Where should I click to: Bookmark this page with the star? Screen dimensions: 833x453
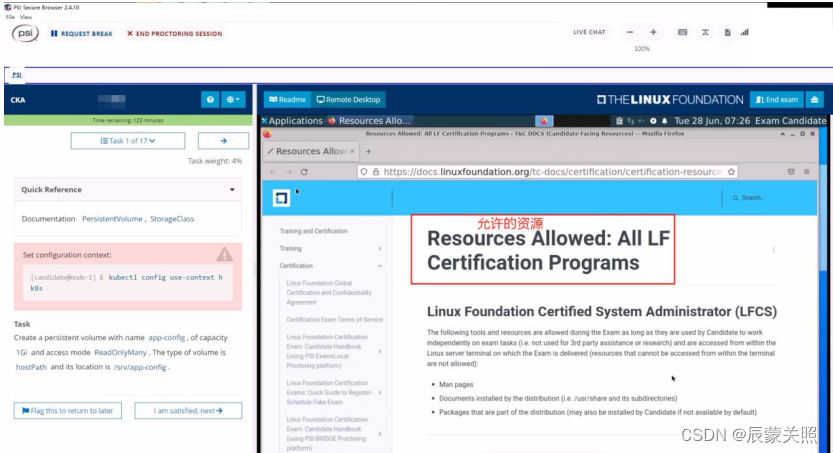pos(731,172)
